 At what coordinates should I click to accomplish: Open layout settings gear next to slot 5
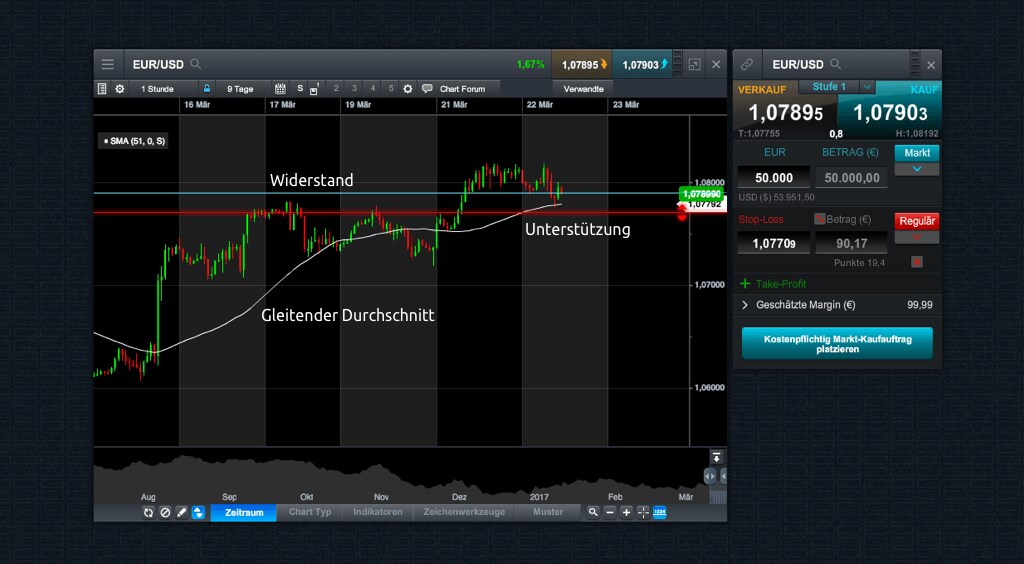click(408, 89)
